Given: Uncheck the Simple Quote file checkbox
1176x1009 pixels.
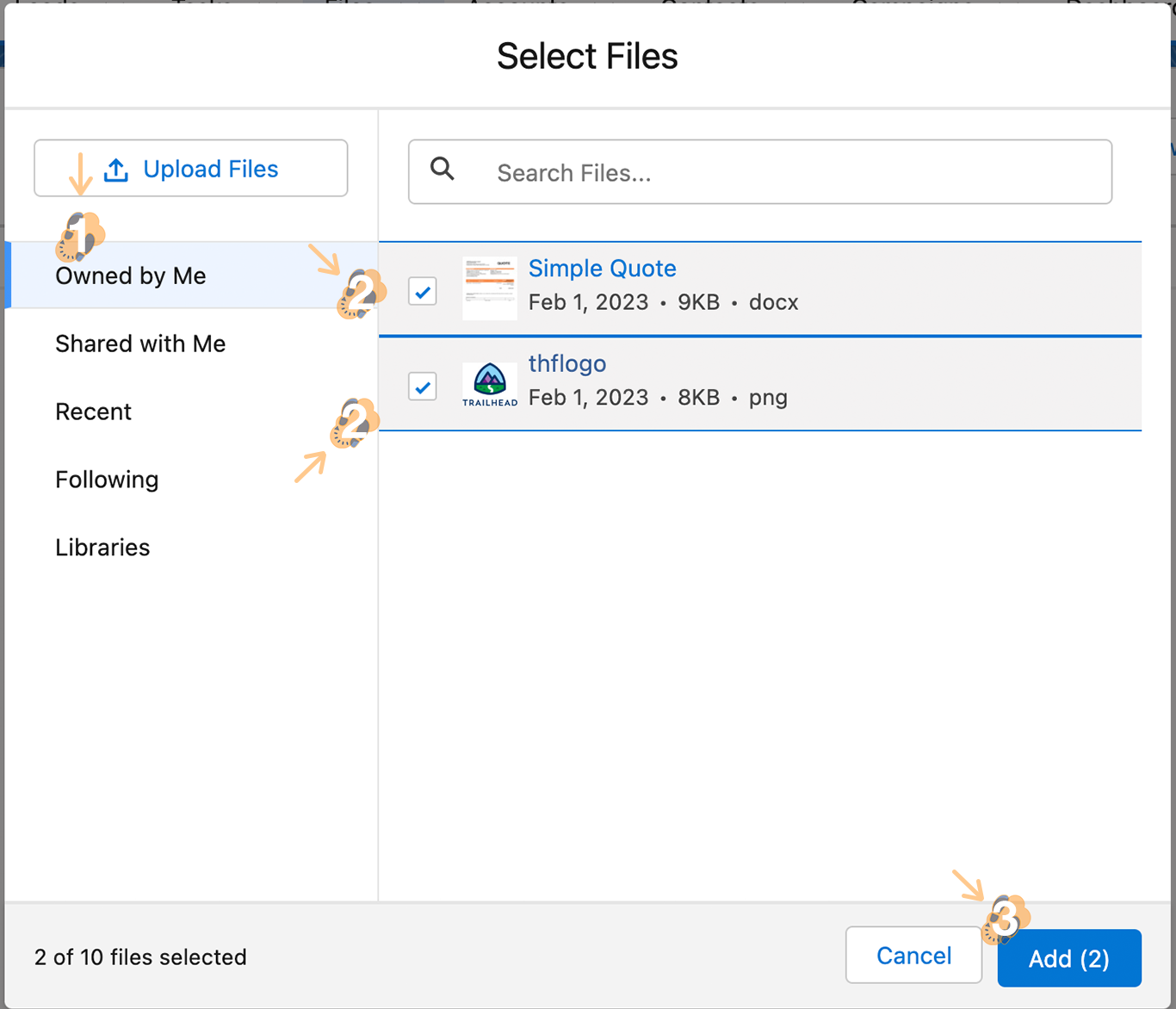Looking at the screenshot, I should point(423,292).
